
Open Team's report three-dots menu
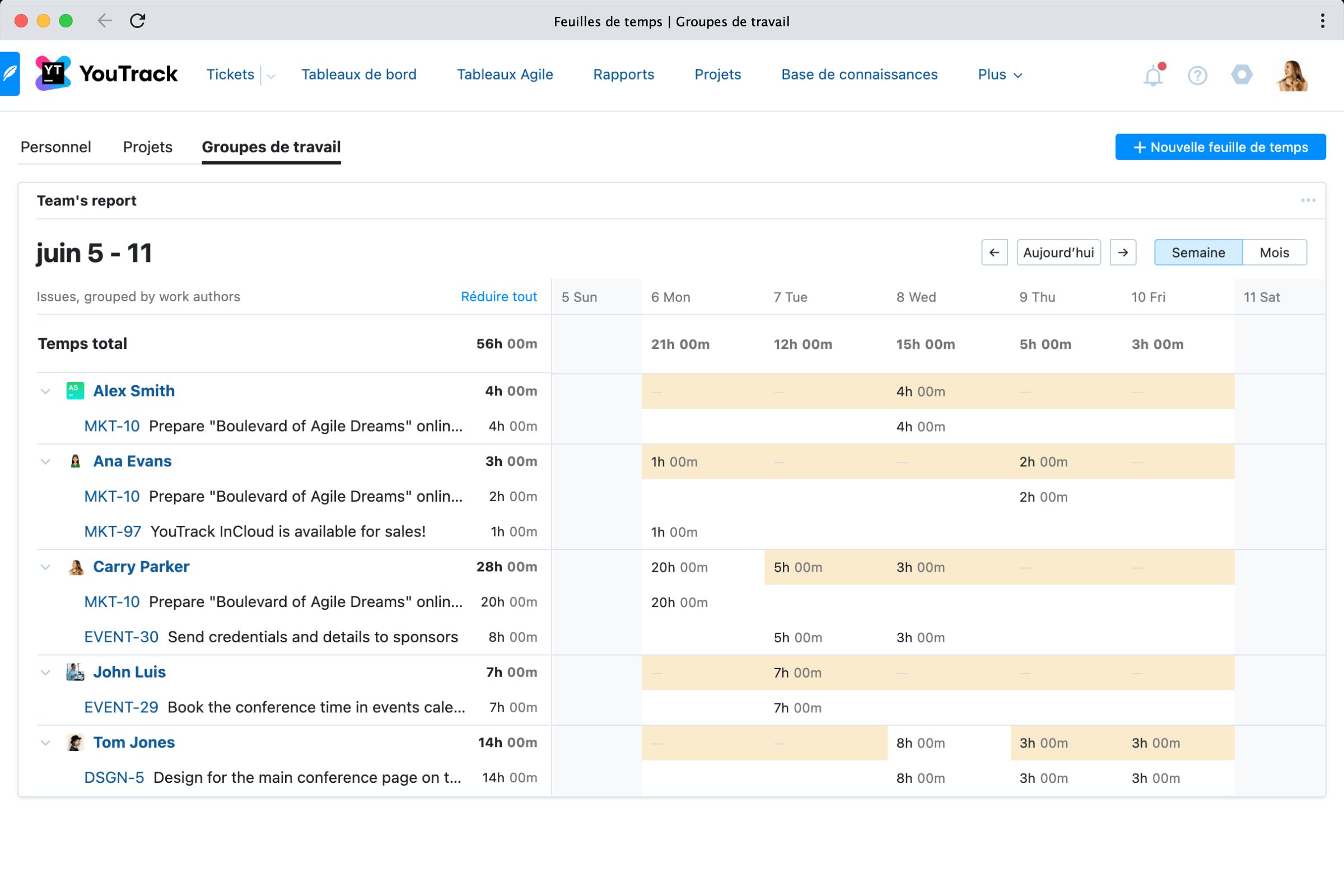(x=1308, y=200)
